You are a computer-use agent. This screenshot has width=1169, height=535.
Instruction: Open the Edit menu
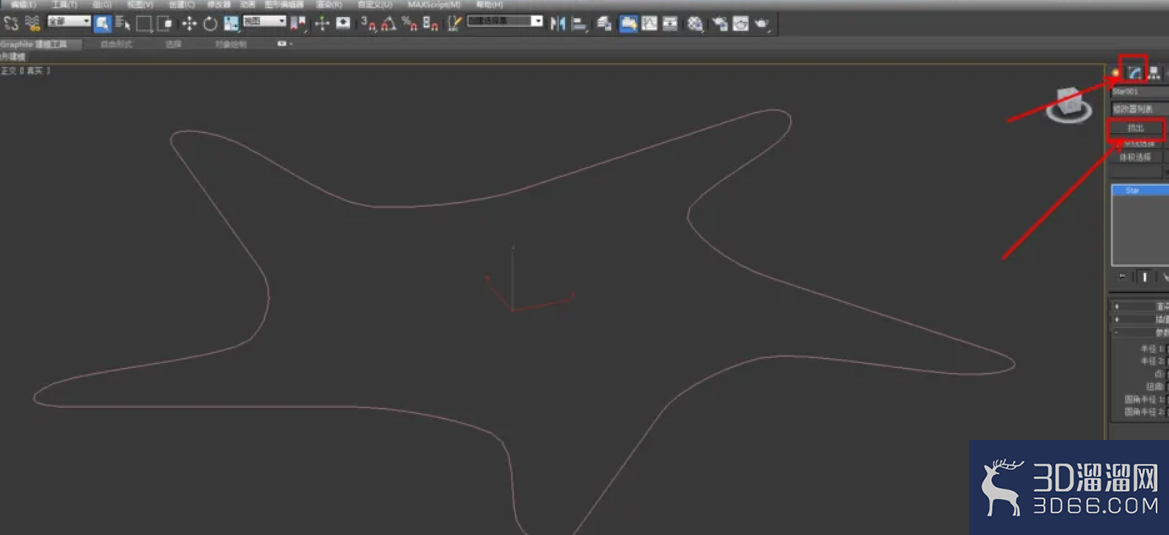pos(23,4)
